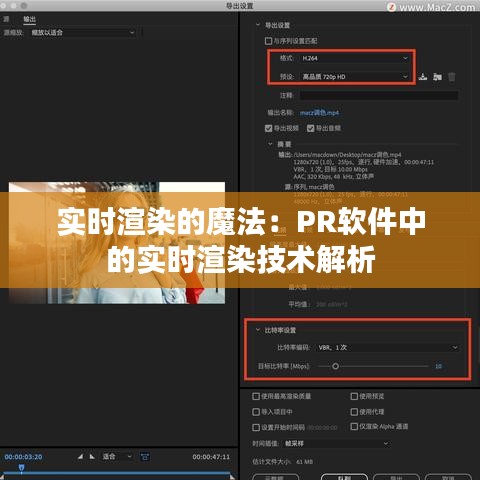
Task: Open the 预设 高品质 720p HD dropdown
Action: (x=355, y=77)
